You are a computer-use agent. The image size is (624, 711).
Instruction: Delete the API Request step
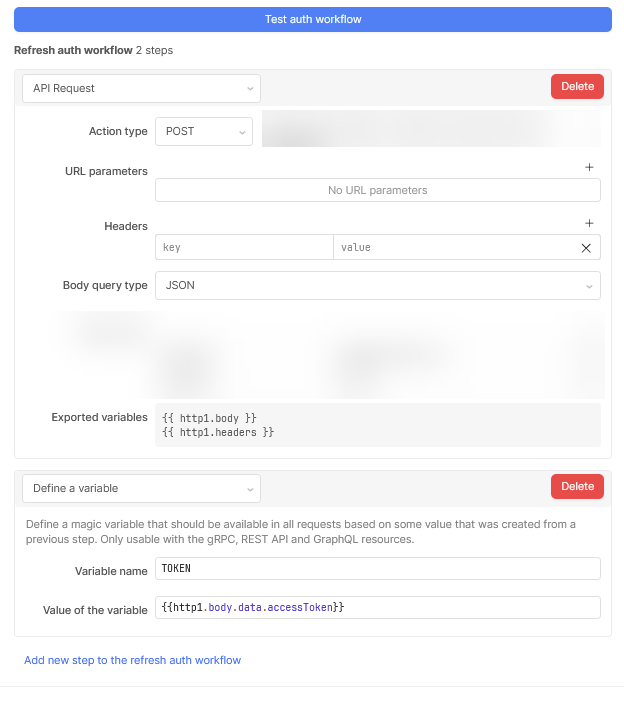(x=577, y=87)
